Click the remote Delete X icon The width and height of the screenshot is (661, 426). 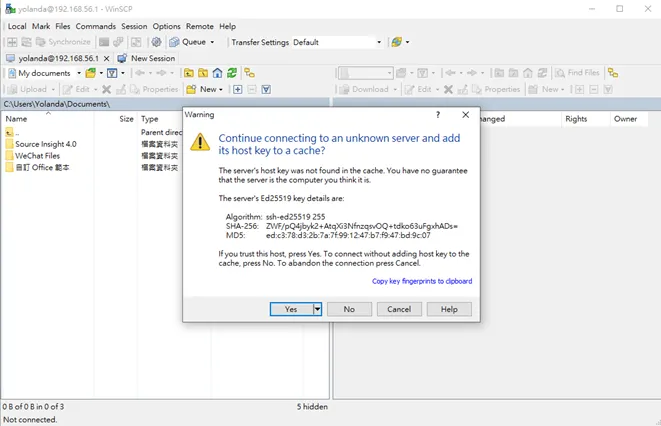tap(449, 89)
